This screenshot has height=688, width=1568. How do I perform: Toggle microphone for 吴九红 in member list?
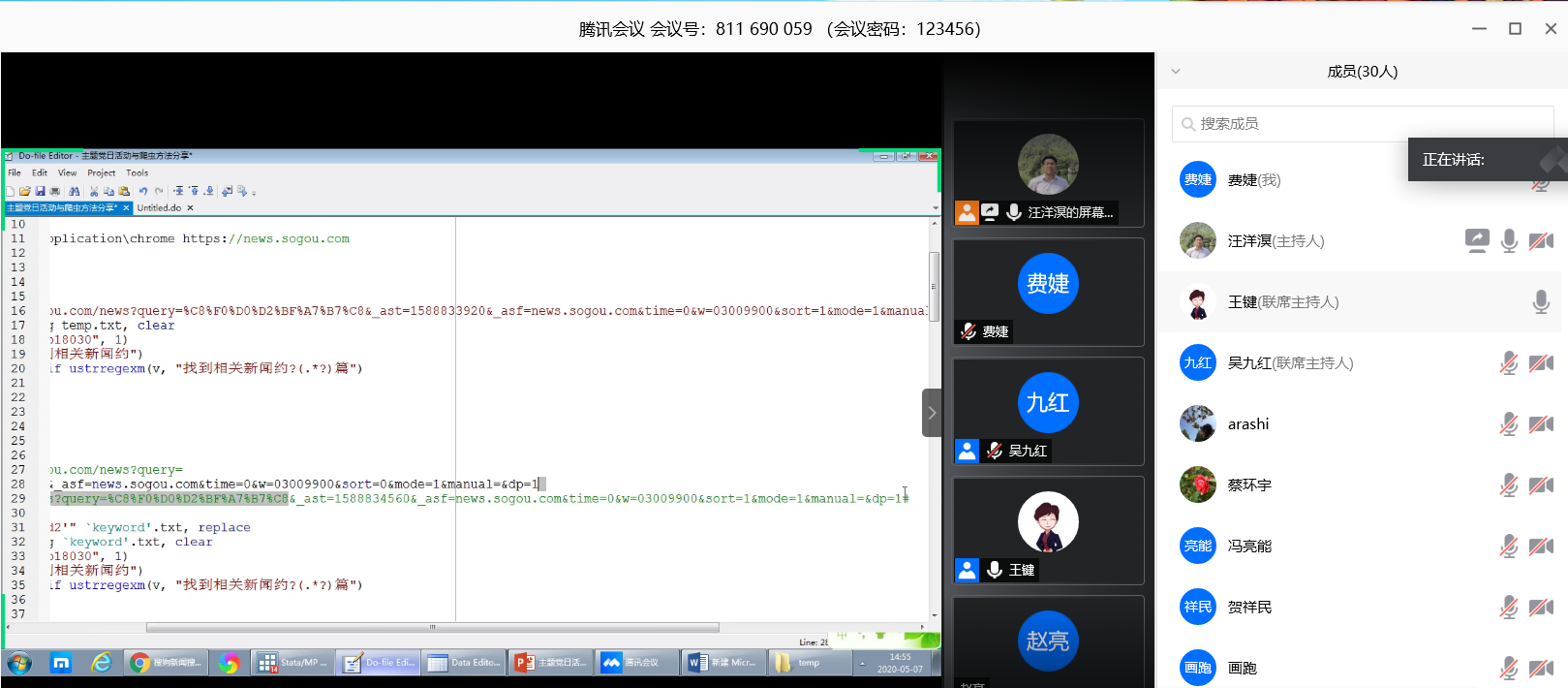click(1508, 363)
